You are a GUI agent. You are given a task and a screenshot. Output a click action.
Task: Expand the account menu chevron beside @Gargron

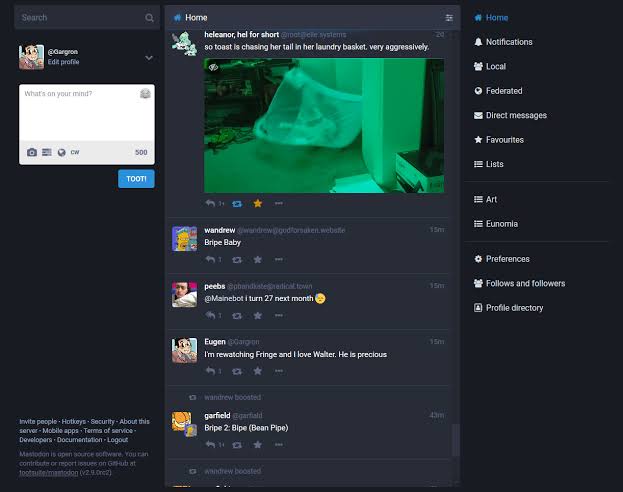[x=148, y=57]
